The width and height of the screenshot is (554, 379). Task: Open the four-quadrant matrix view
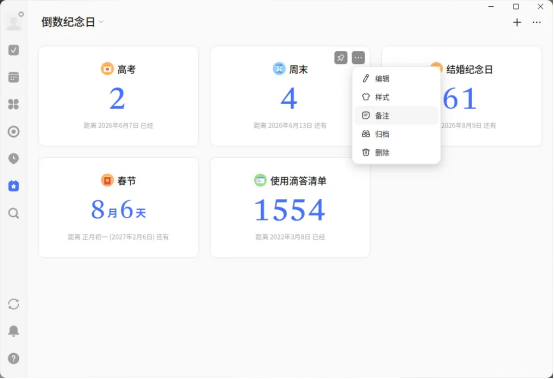14,104
